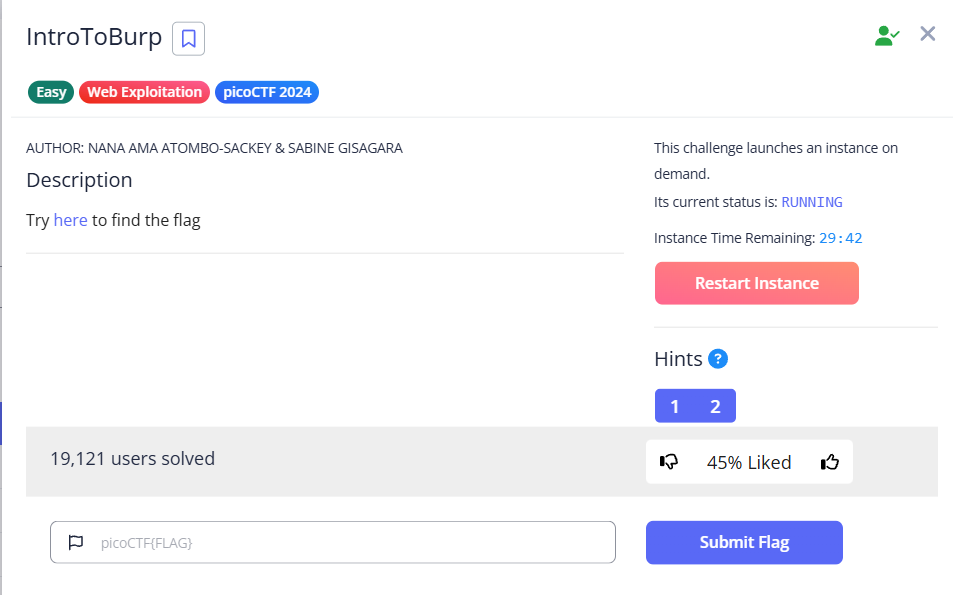
Task: Reveal hint number 2
Action: click(716, 406)
